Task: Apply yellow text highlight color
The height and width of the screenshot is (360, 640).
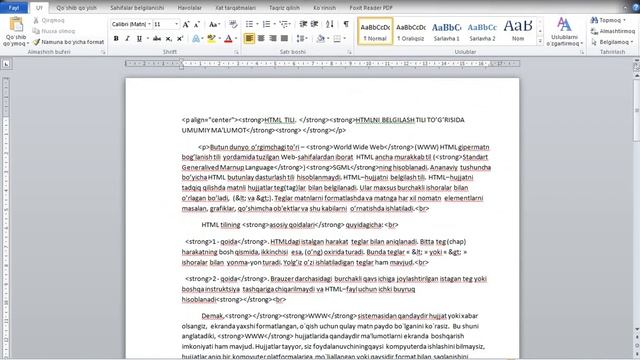Action: click(211, 38)
